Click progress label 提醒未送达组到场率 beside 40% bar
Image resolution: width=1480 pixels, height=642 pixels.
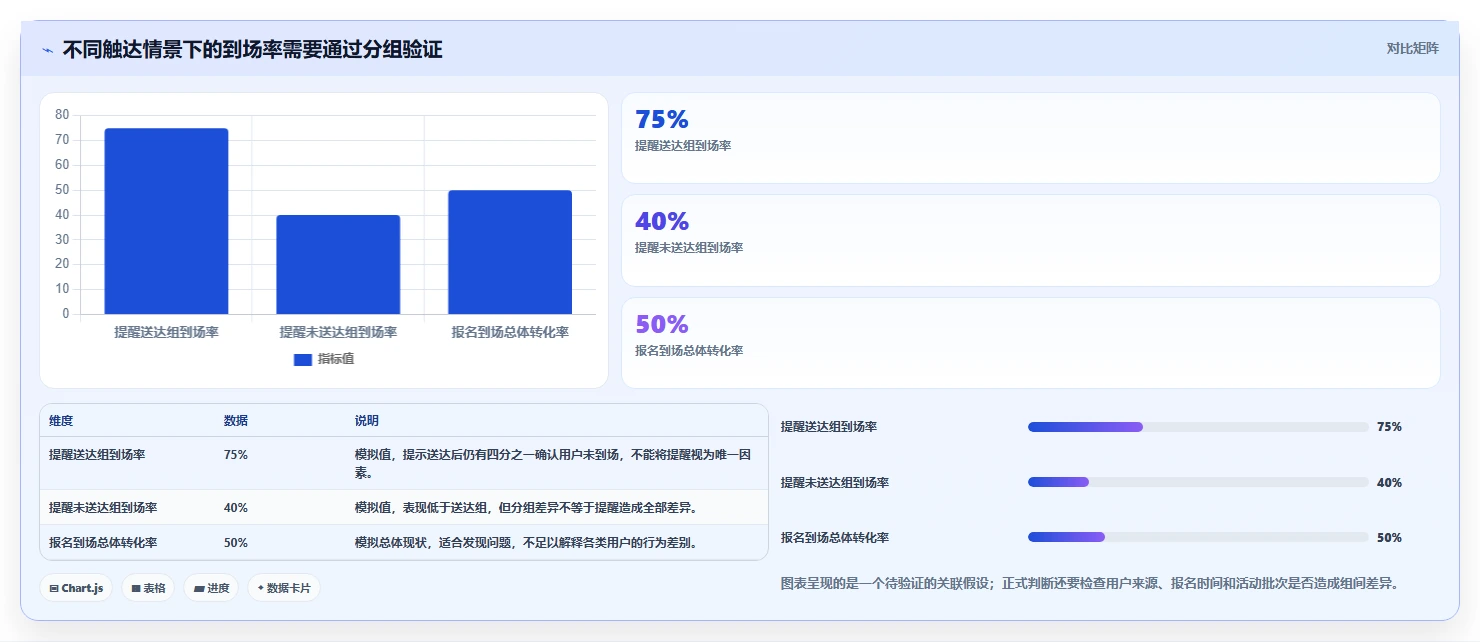tap(835, 482)
